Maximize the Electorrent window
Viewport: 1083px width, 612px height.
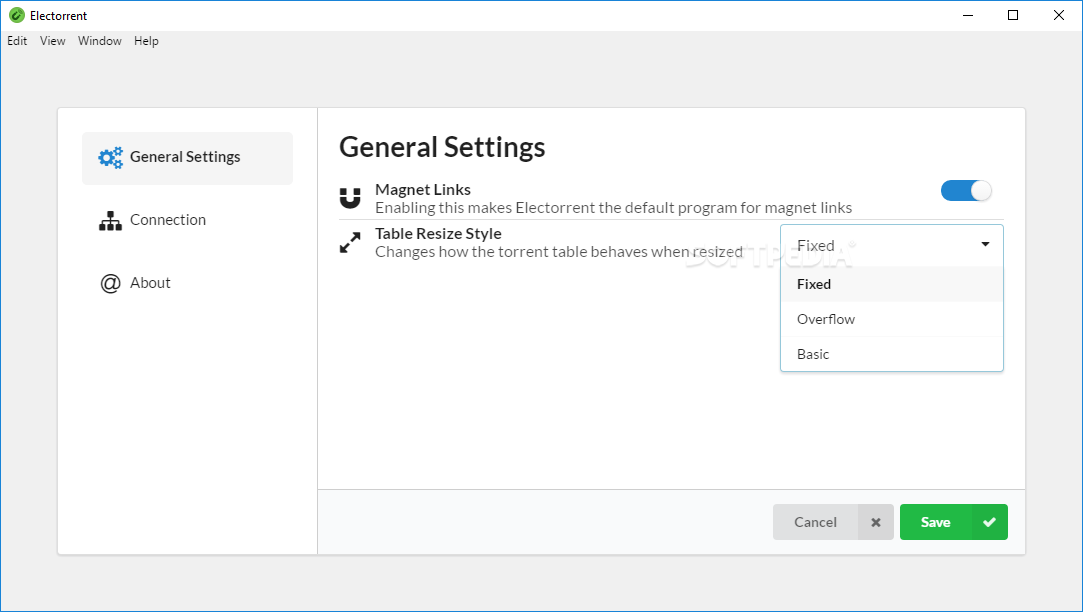coord(1013,15)
